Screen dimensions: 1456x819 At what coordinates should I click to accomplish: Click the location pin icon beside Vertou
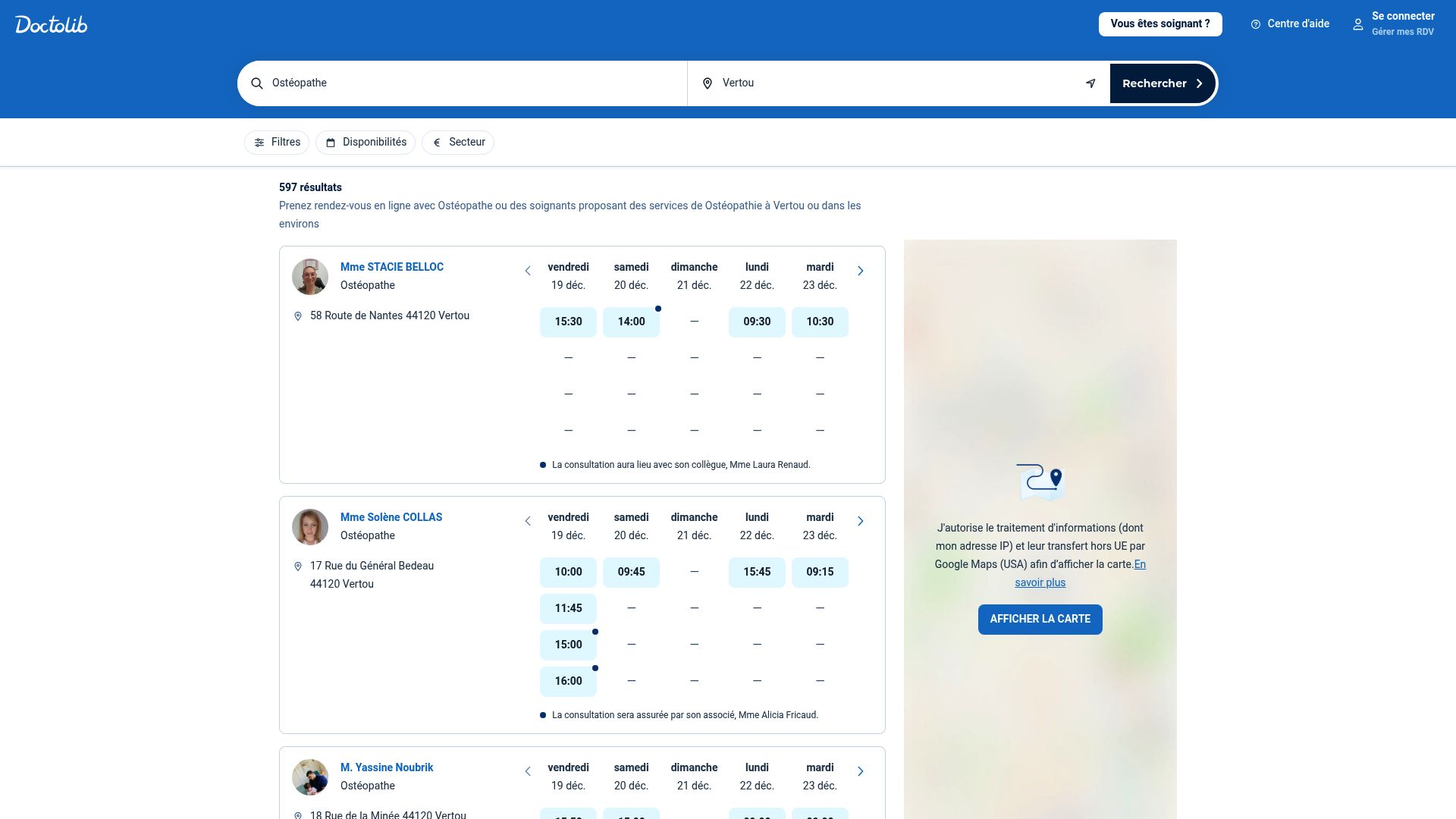[708, 83]
